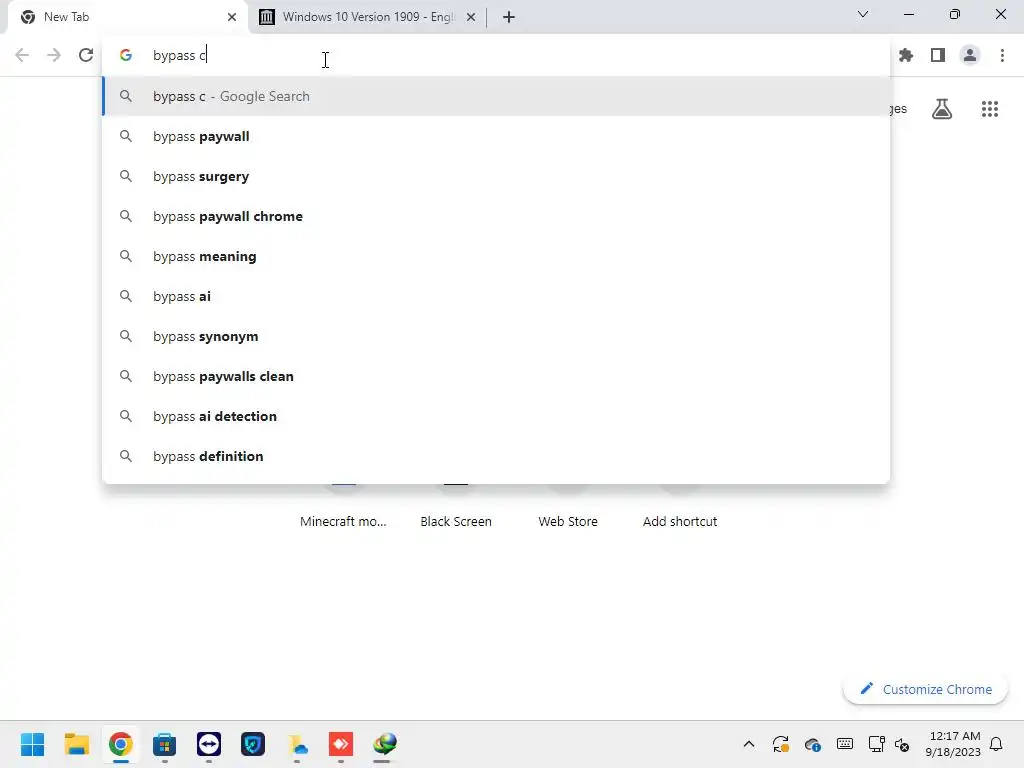This screenshot has width=1024, height=768.
Task: Pick the 'bypass paywall chrome' suggestion
Action: 496,216
